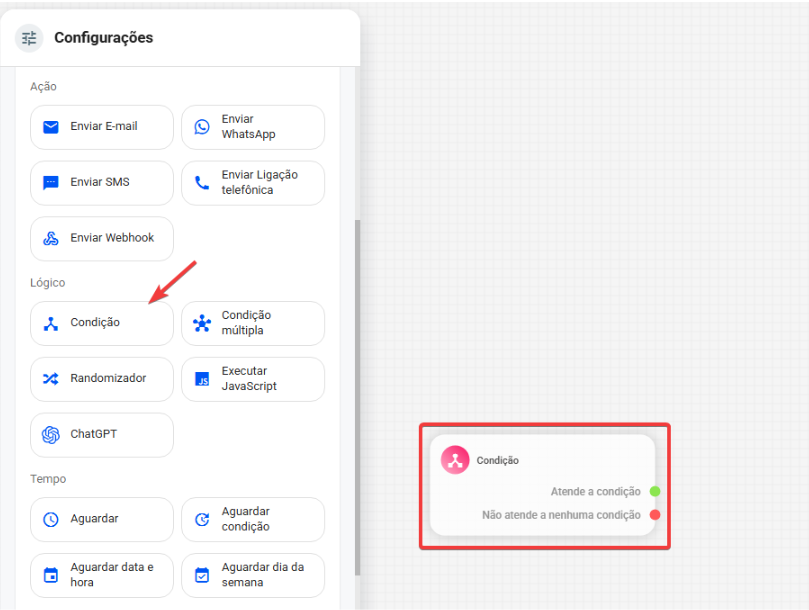Add an Enviar E-mail action
Viewport: 809px width, 610px height.
click(102, 127)
